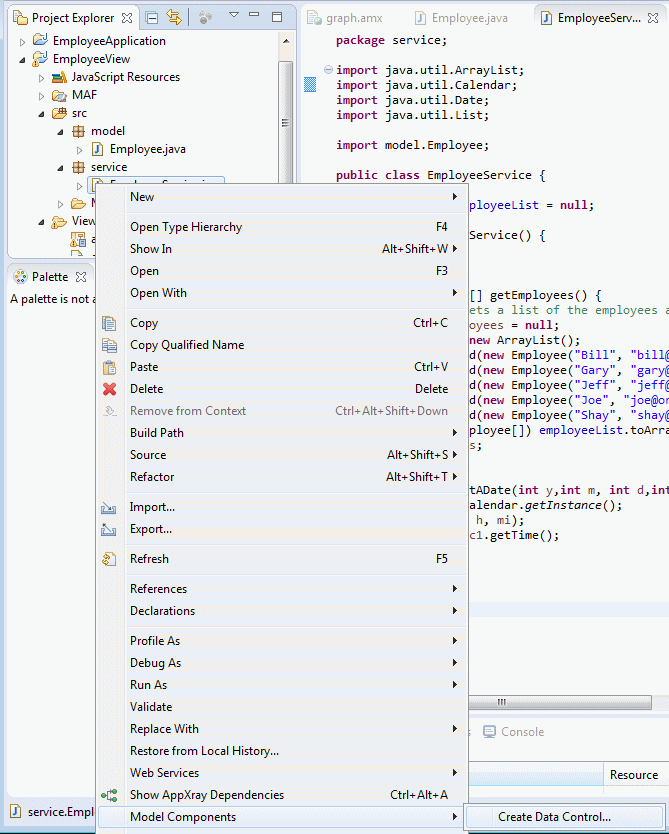
Task: Click the Employee.java file icon in tree
Action: [97, 149]
